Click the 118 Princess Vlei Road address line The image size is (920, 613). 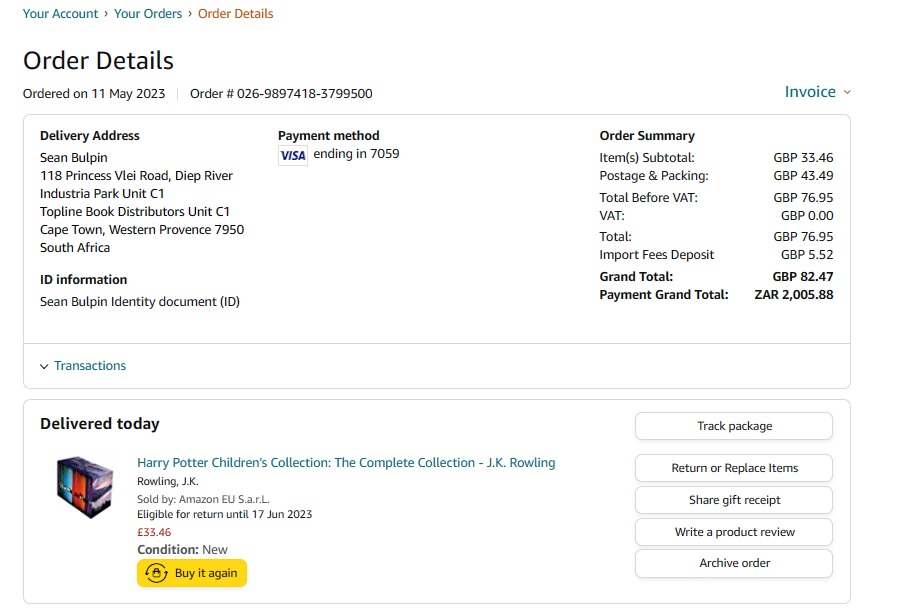tap(136, 176)
